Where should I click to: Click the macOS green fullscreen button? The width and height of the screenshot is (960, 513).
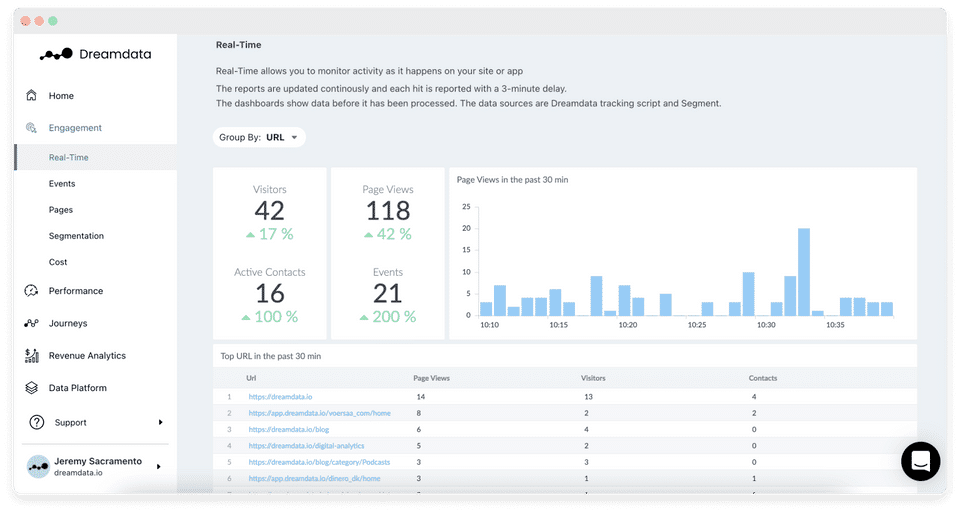53,21
